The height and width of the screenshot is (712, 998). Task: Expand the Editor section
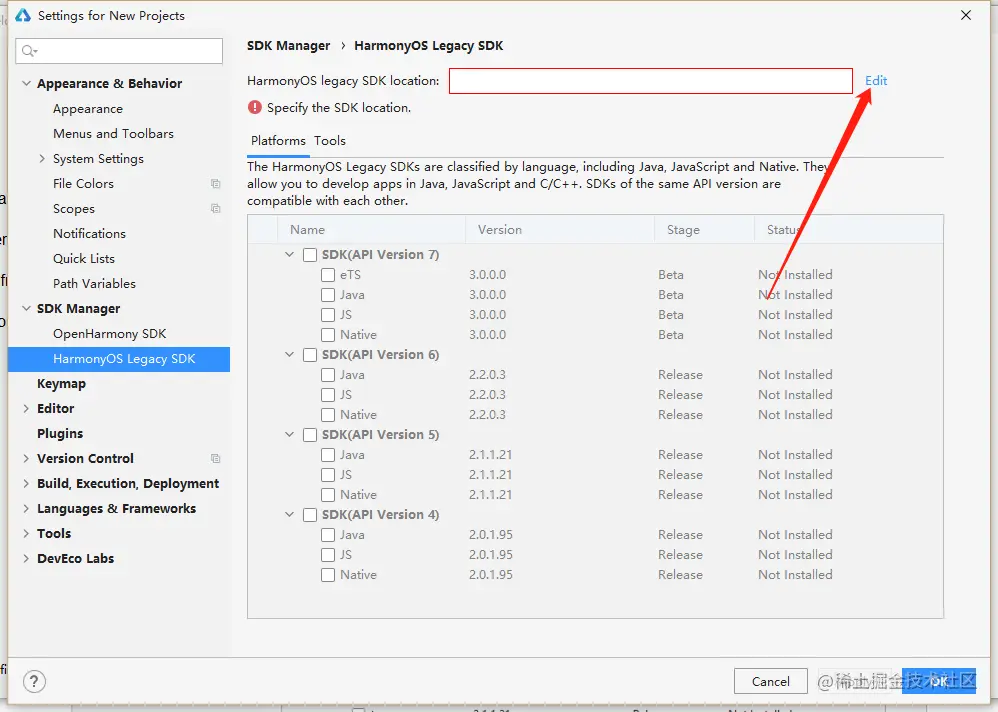pyautogui.click(x=26, y=408)
